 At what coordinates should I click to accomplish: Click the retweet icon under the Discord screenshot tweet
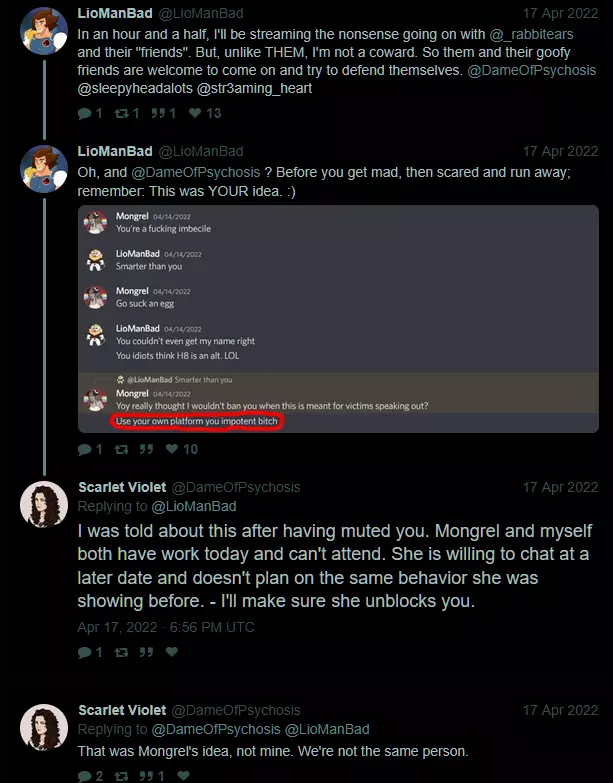pyautogui.click(x=123, y=450)
